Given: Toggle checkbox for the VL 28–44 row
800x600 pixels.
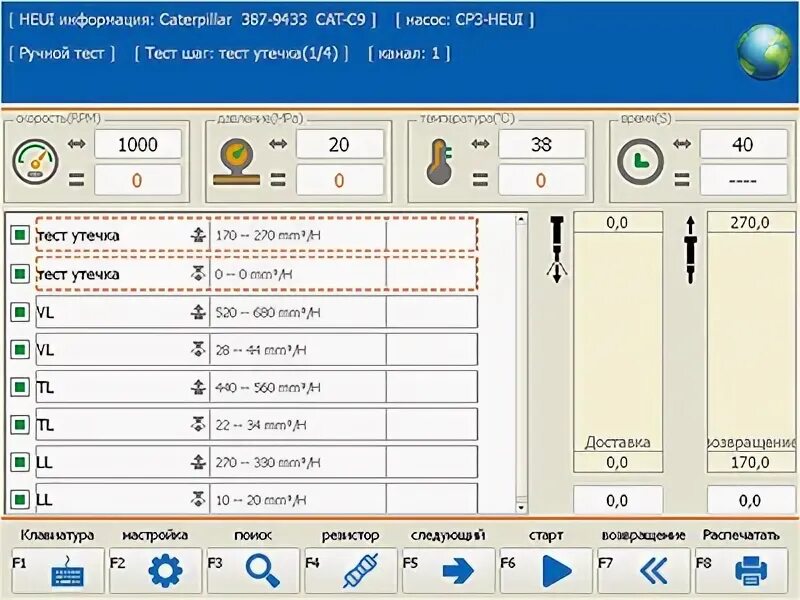Looking at the screenshot, I should 20,349.
